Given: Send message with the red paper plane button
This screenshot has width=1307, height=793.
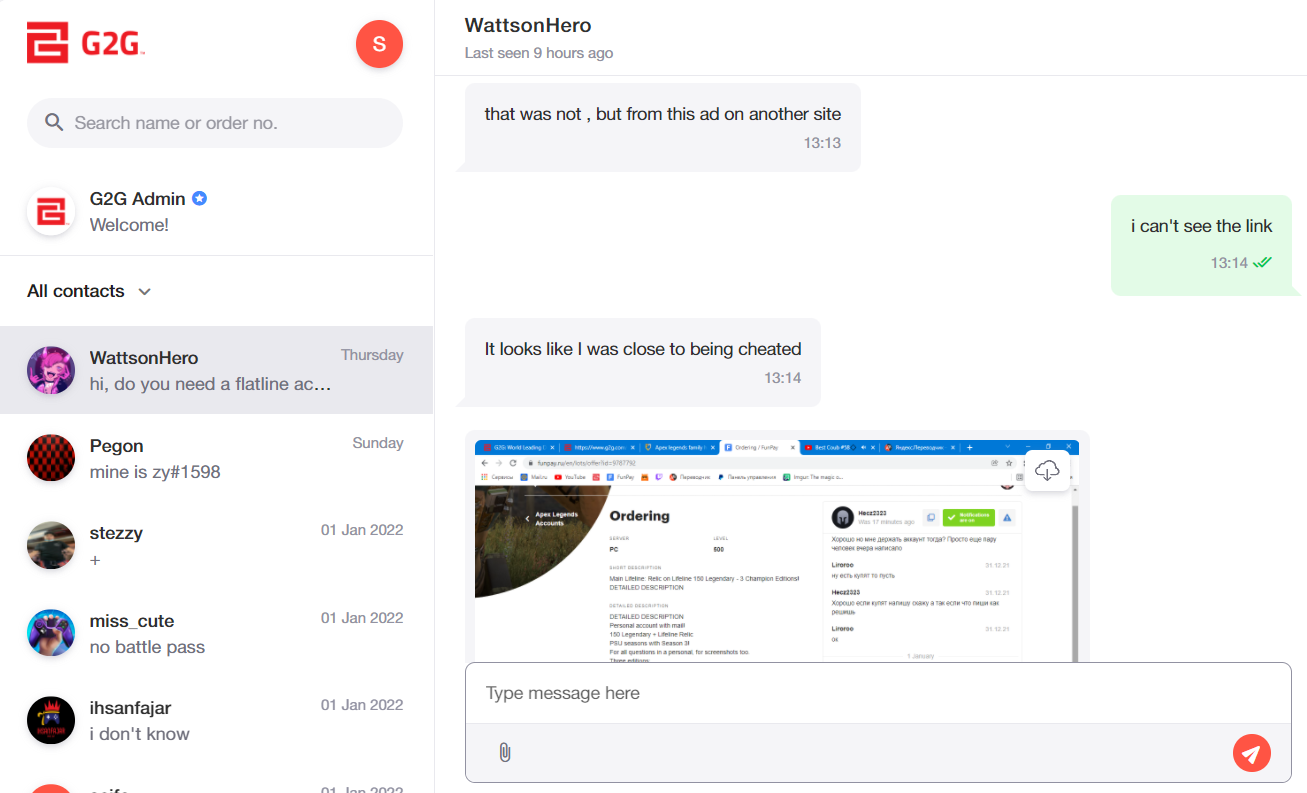Looking at the screenshot, I should (1252, 752).
